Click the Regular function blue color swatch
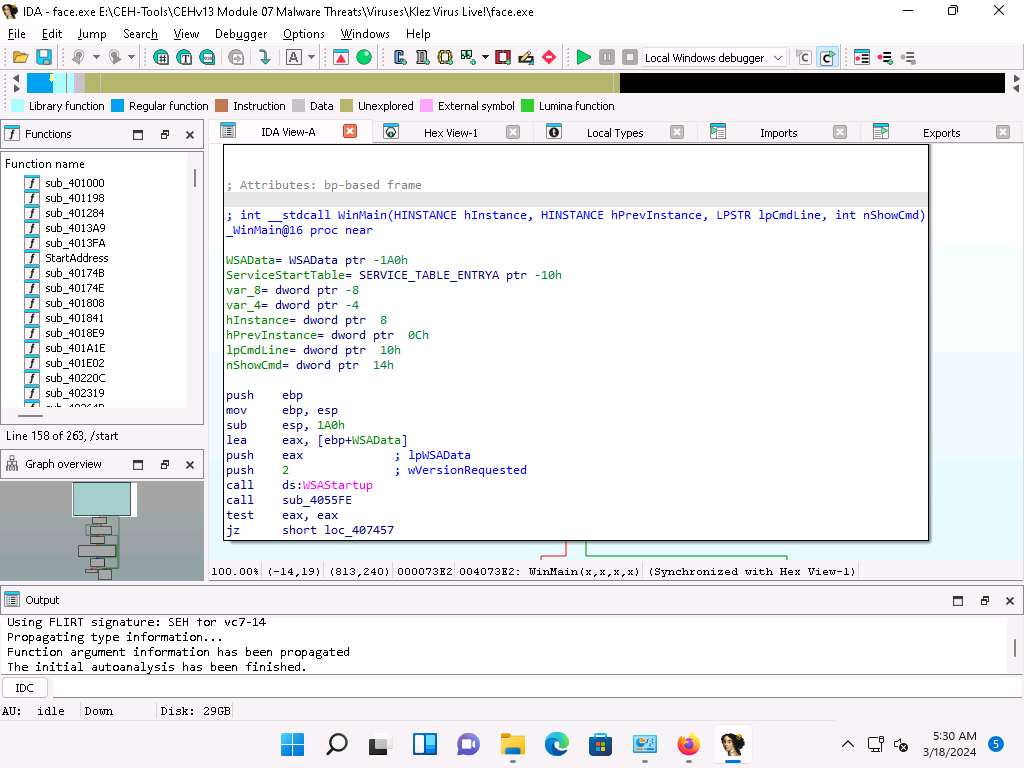Viewport: 1024px width, 768px height. coord(118,106)
